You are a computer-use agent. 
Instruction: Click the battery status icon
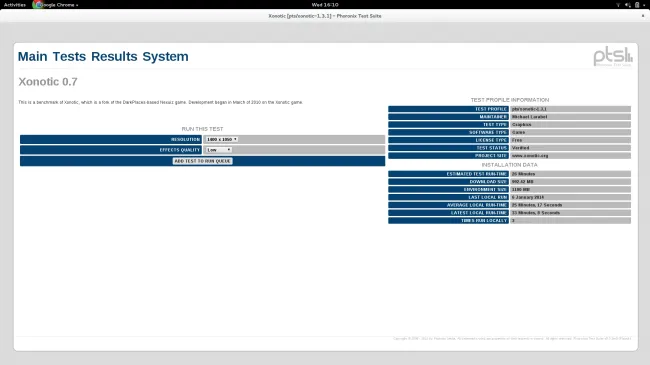[x=637, y=5]
